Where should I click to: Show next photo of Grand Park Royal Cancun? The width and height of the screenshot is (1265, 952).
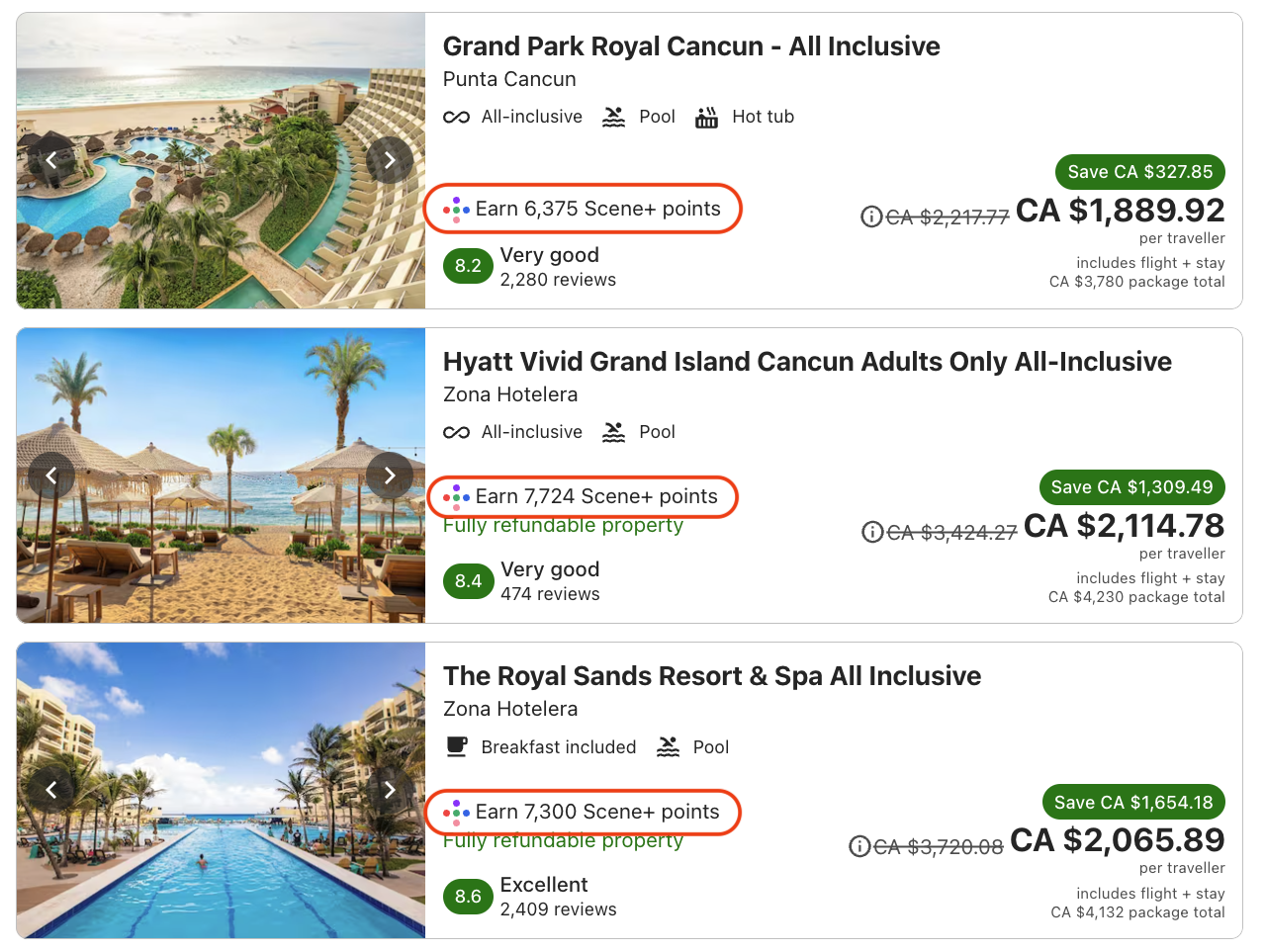coord(390,160)
